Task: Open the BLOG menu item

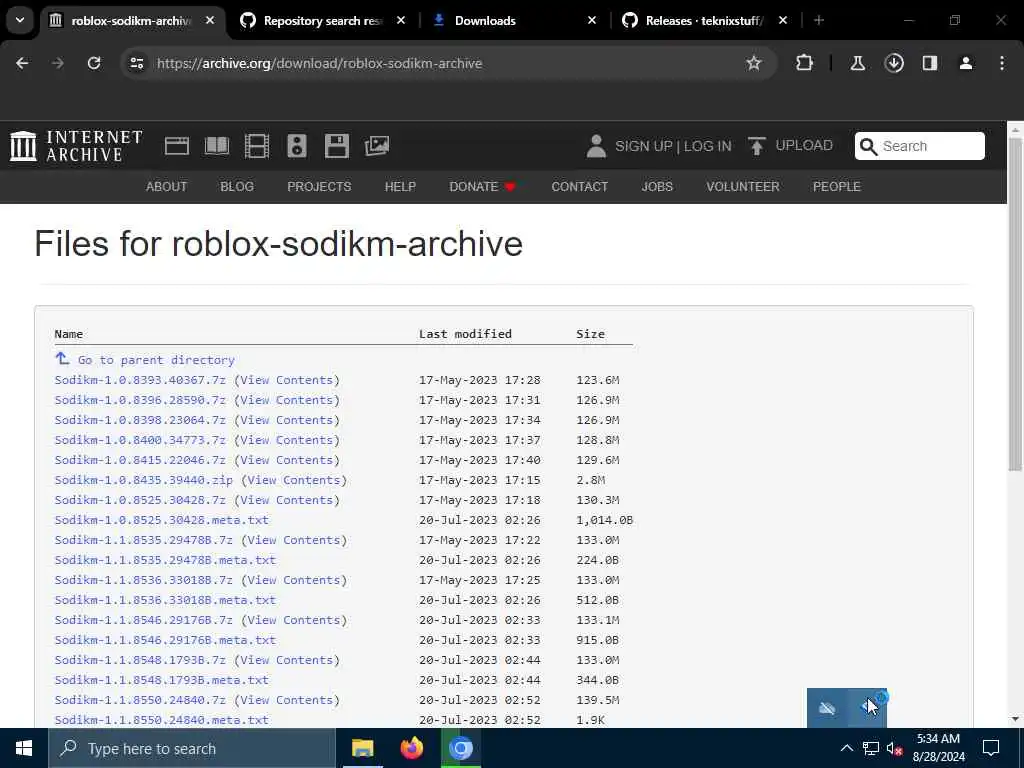Action: pos(237,187)
